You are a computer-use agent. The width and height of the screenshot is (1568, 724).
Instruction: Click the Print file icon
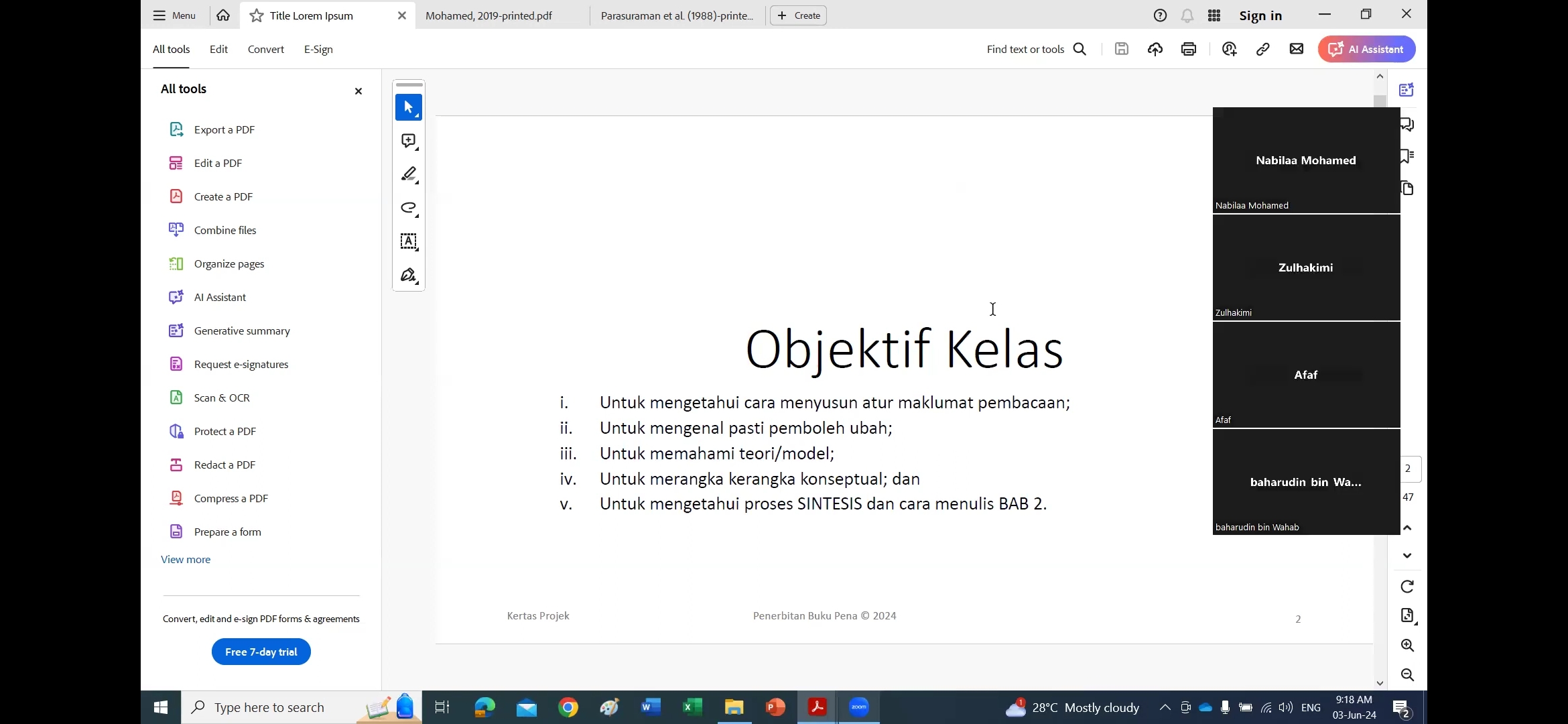coord(1188,49)
